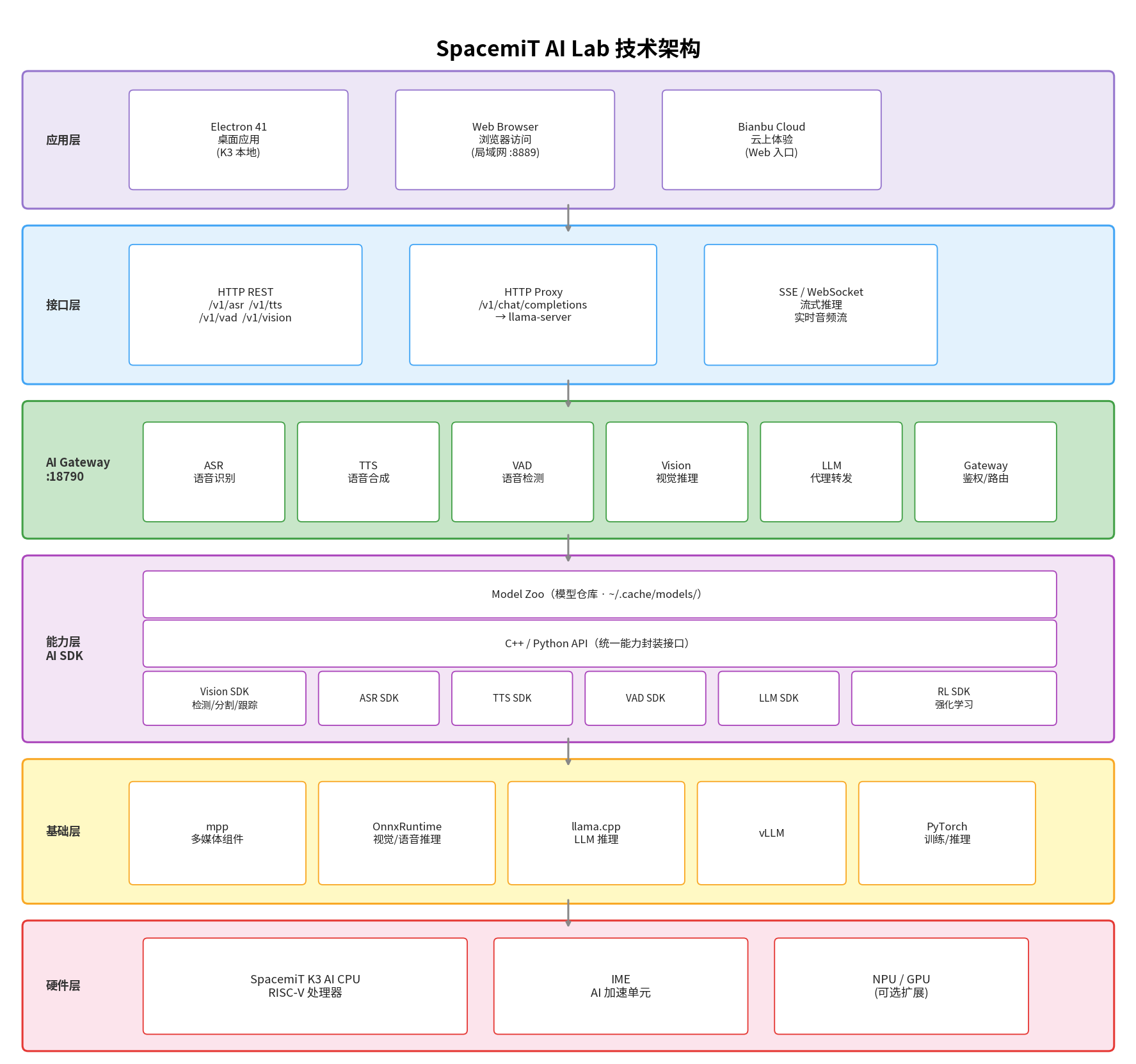Image resolution: width=1136 pixels, height=1064 pixels.
Task: Click the PyTorch 训练/推理 box
Action: pyautogui.click(x=947, y=833)
